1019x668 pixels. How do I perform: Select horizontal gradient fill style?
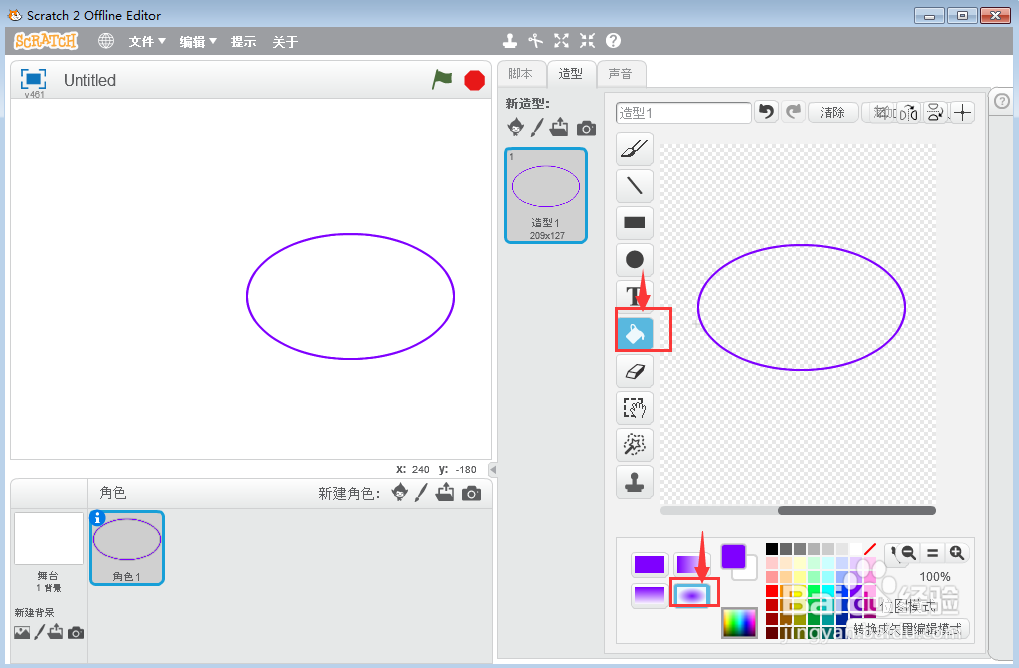coord(690,564)
